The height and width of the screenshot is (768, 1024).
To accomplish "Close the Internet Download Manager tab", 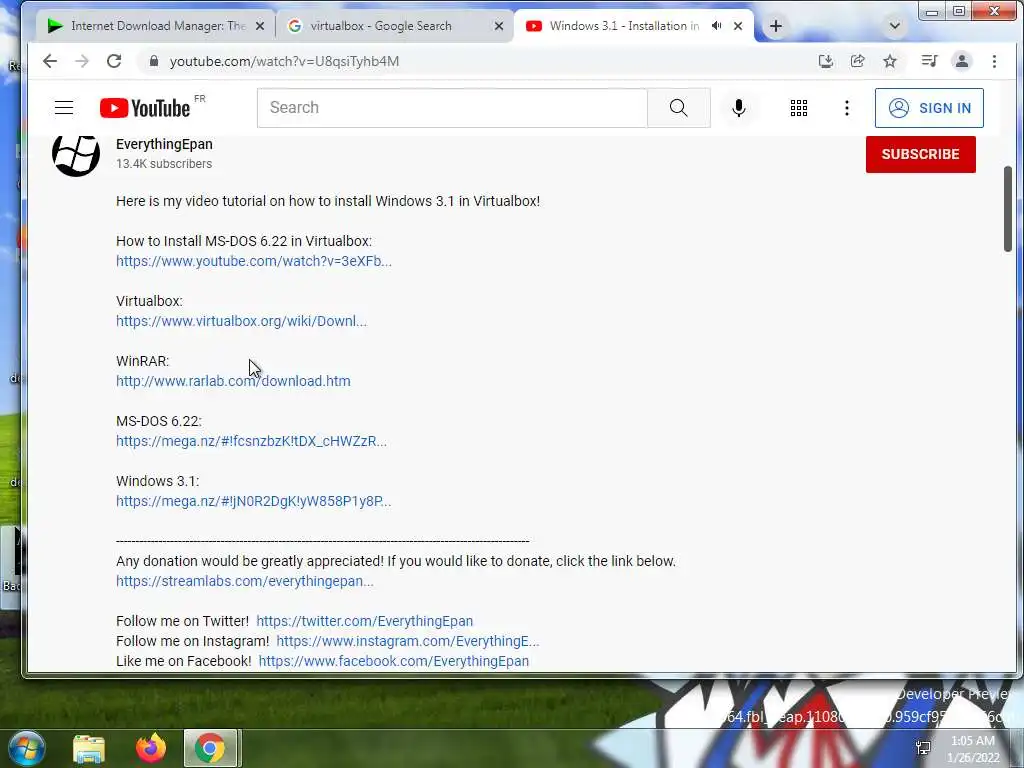I will tap(260, 26).
